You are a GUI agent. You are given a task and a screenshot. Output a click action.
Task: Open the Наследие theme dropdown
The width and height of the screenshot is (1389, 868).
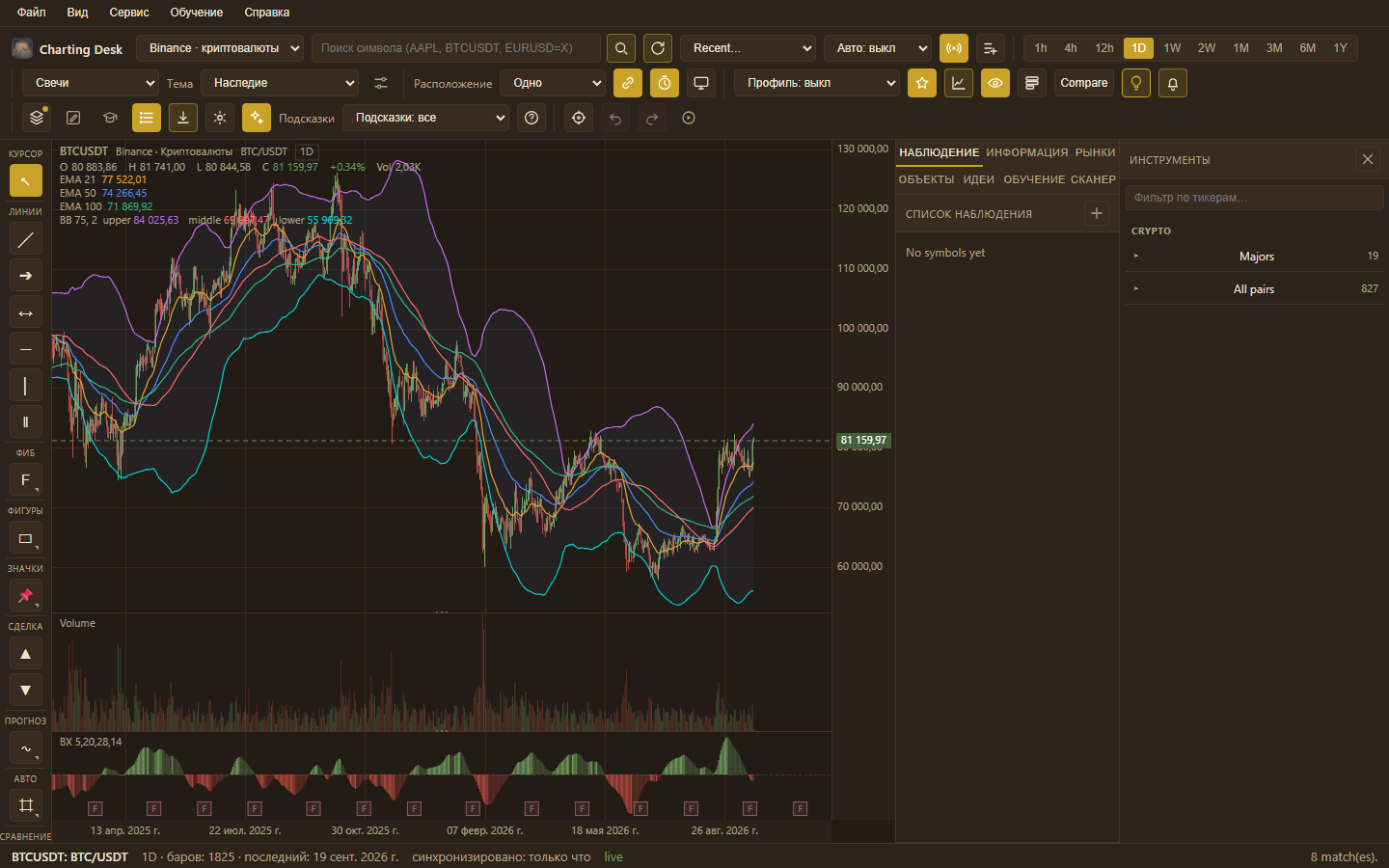[280, 83]
